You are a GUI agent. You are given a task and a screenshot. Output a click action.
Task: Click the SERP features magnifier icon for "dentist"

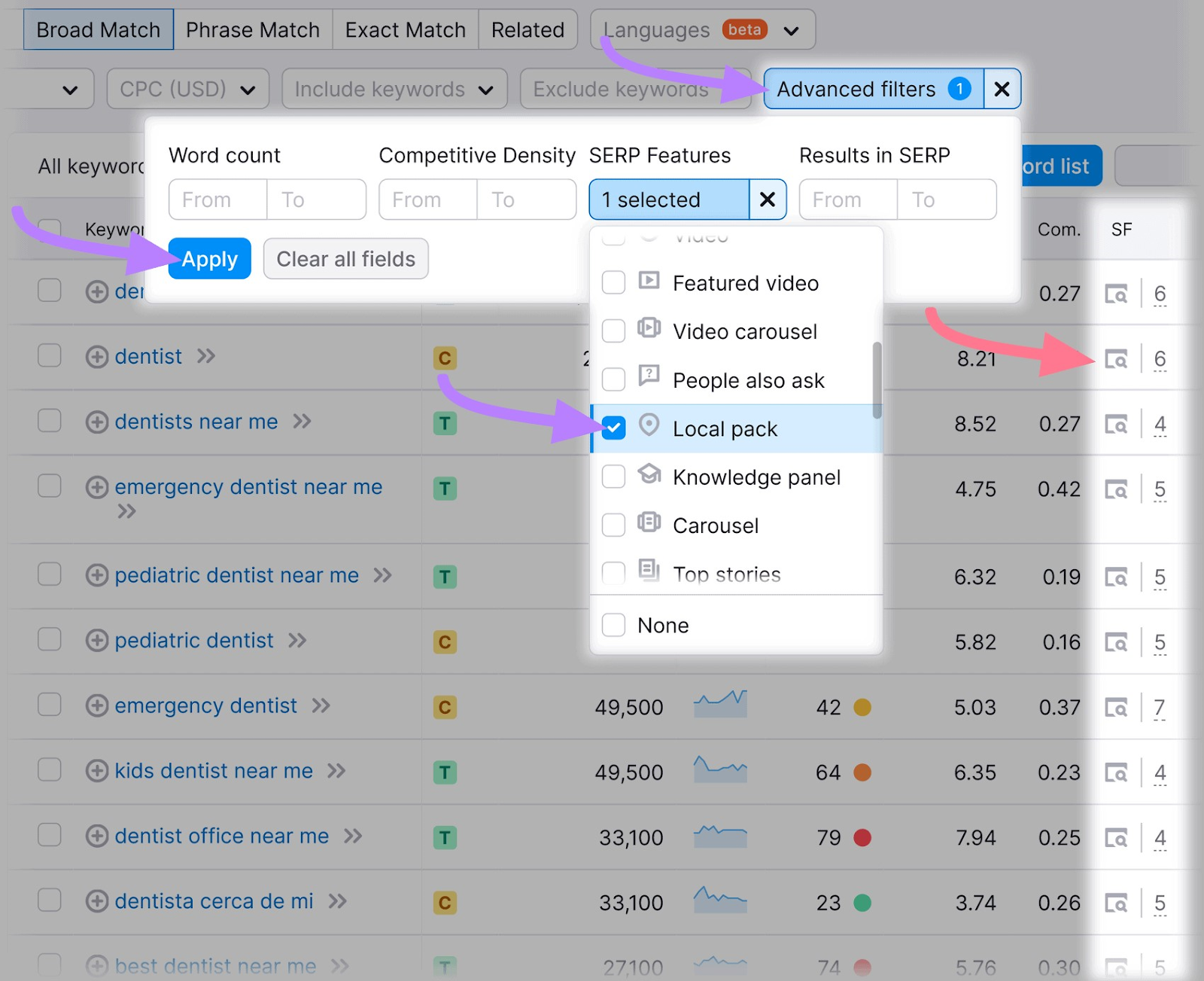1117,359
